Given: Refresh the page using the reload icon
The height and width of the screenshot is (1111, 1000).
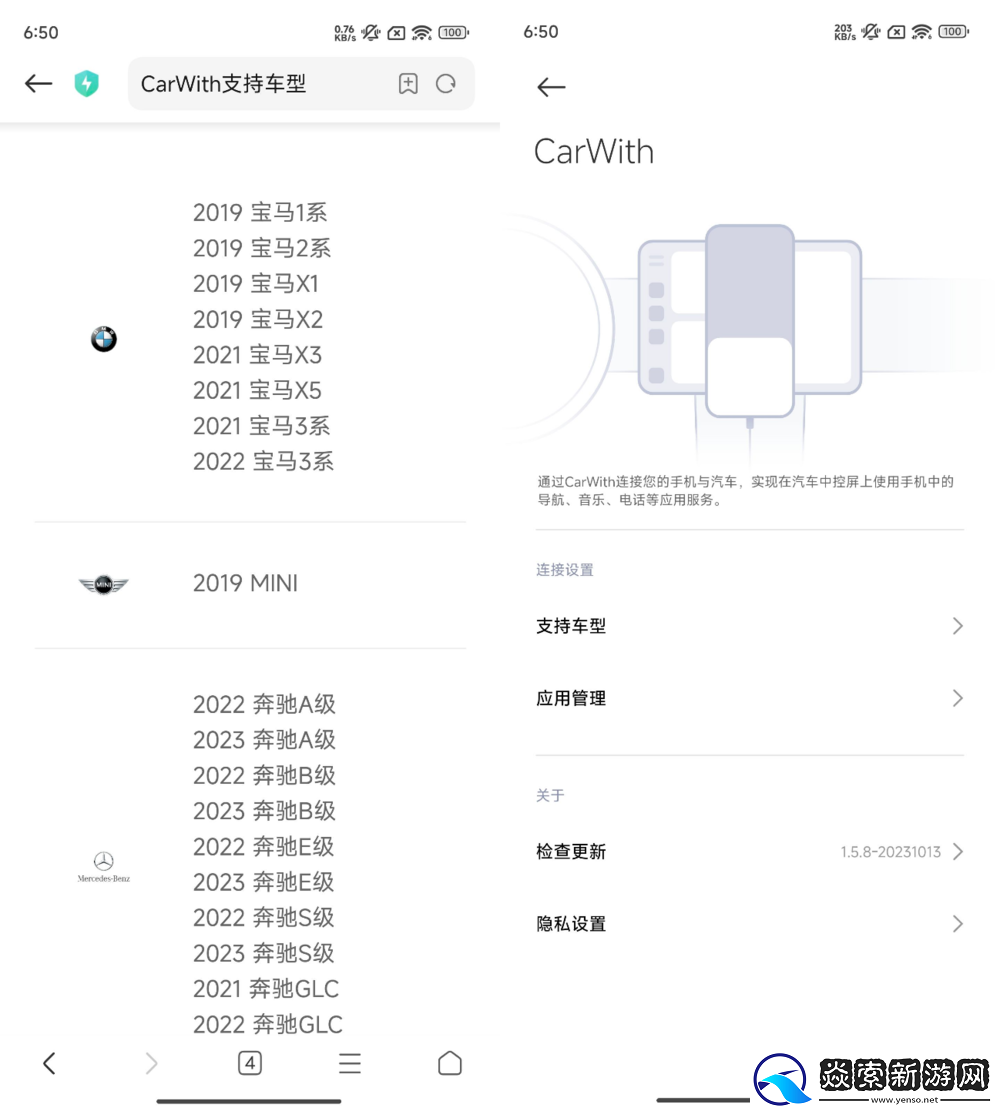Looking at the screenshot, I should pos(446,84).
